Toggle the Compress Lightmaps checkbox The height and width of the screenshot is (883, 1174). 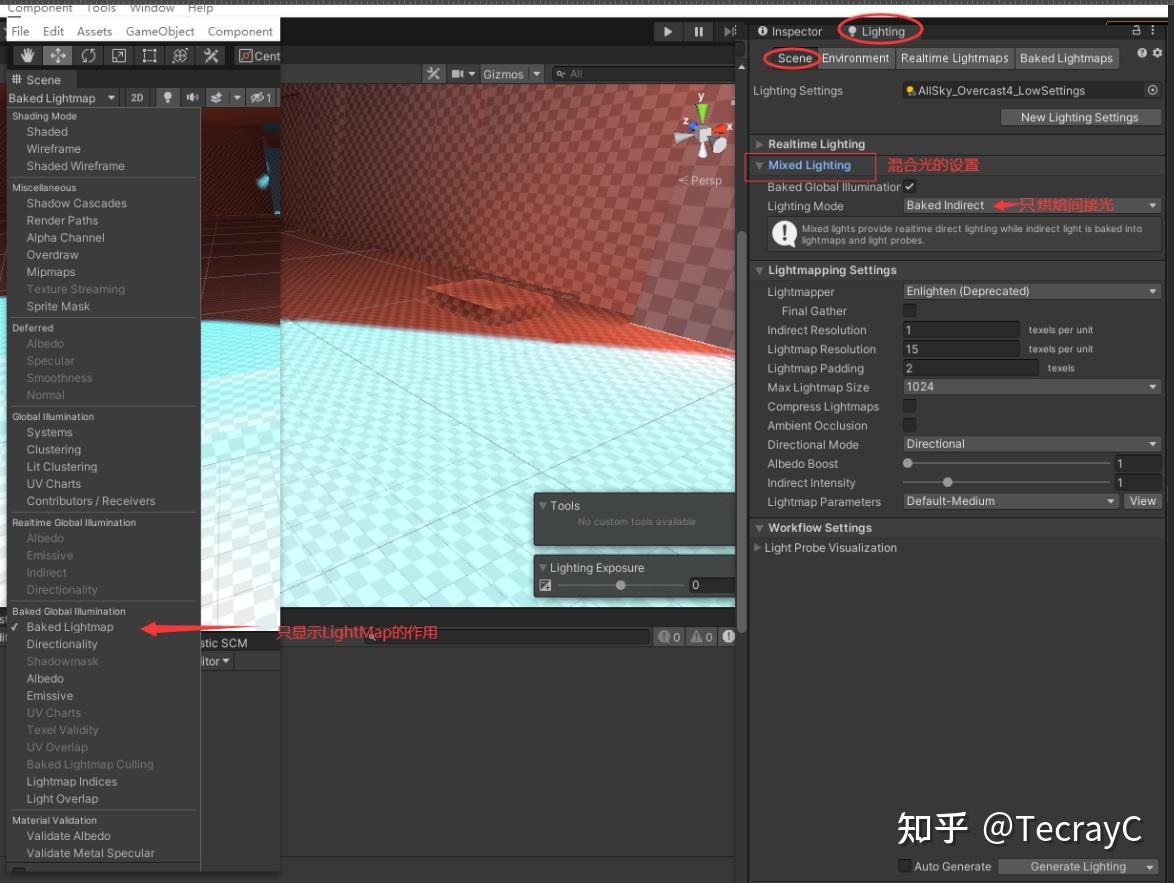909,406
